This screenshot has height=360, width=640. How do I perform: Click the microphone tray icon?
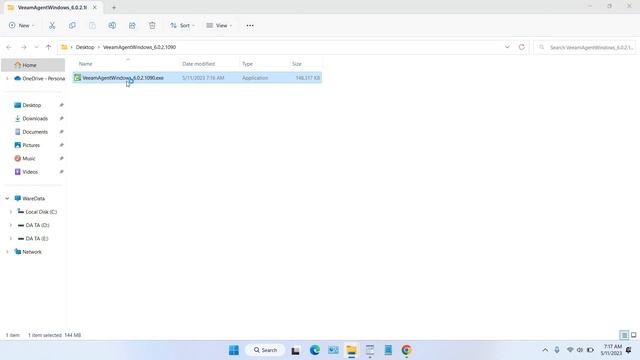(x=557, y=350)
